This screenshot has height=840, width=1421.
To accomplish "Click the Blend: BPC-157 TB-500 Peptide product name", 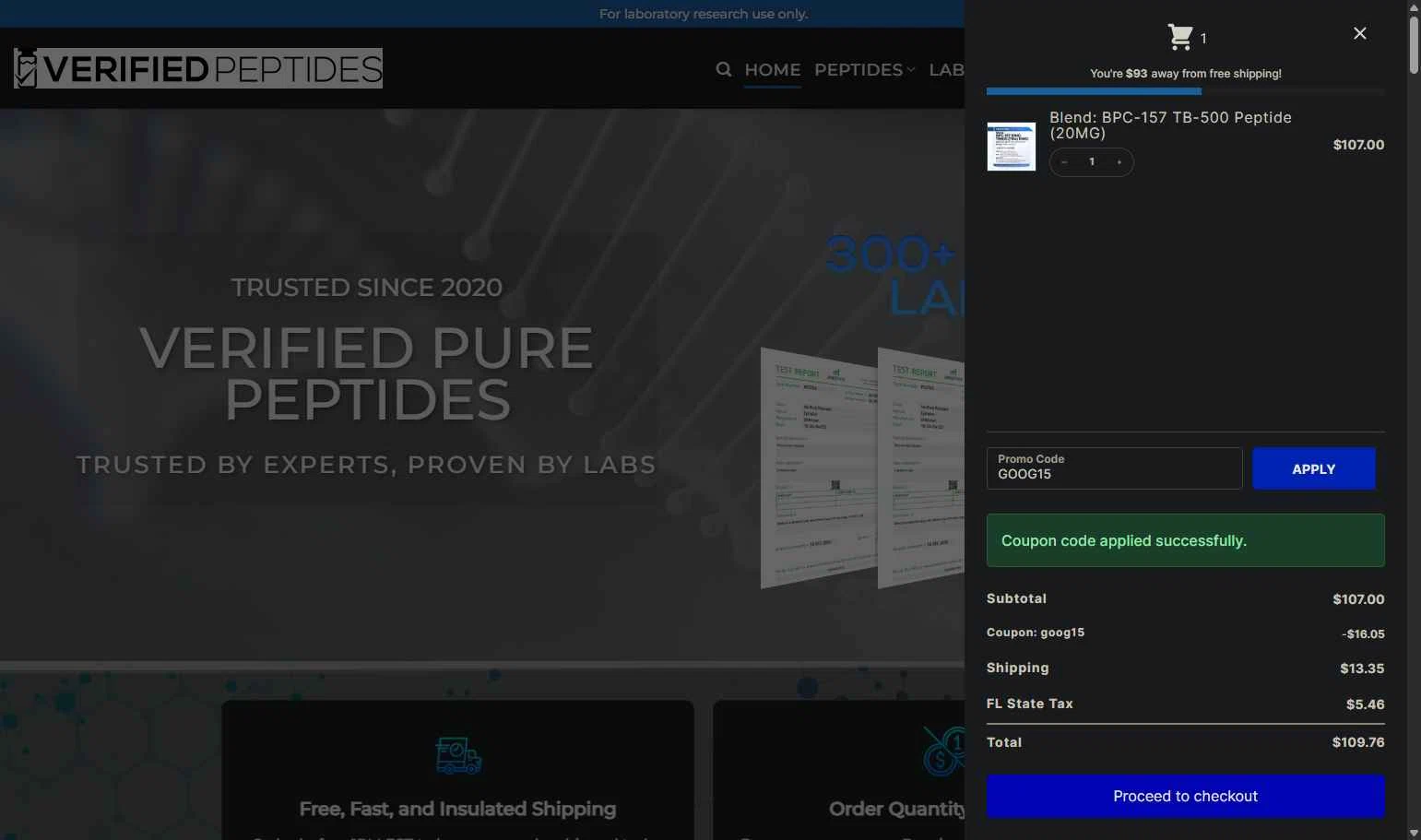I will 1170,125.
